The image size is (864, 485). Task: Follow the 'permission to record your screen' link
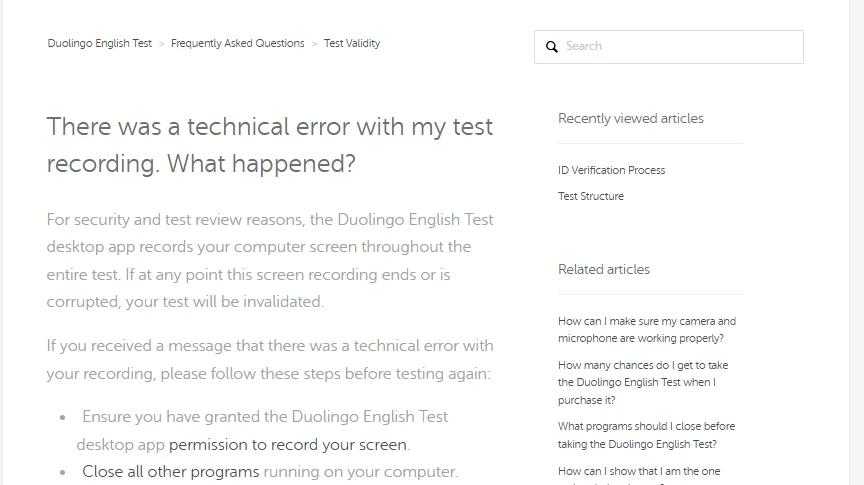[x=288, y=445]
